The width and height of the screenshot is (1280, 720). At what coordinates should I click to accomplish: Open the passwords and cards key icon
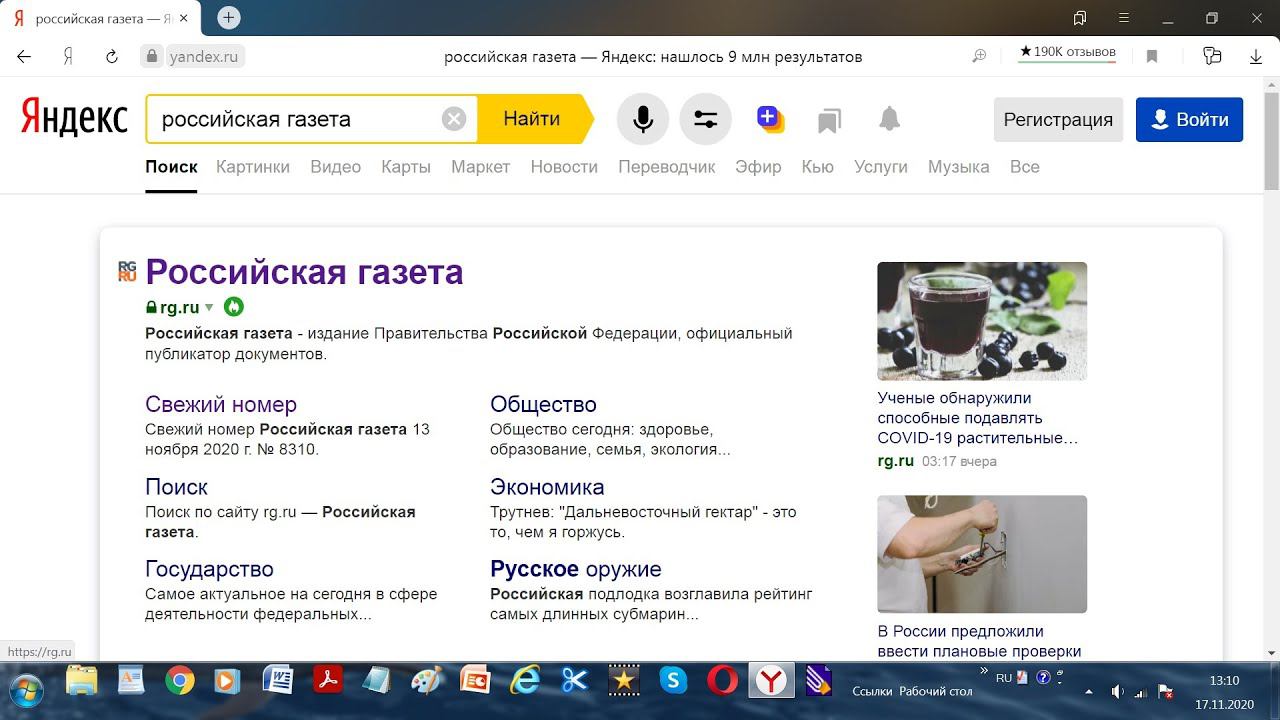point(1212,57)
